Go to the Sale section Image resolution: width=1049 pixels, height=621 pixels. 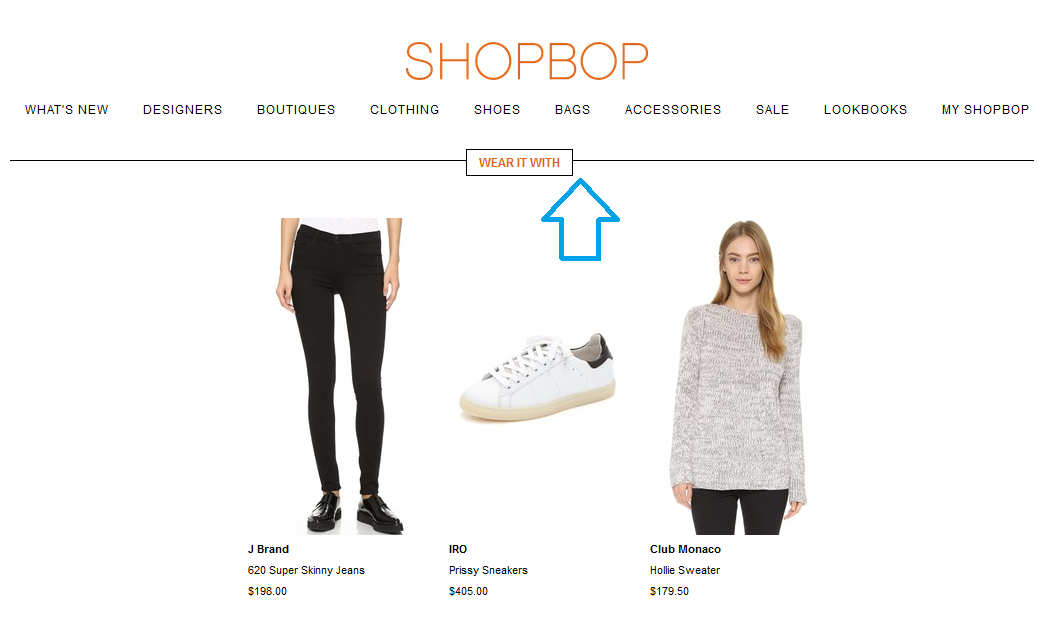tap(773, 110)
